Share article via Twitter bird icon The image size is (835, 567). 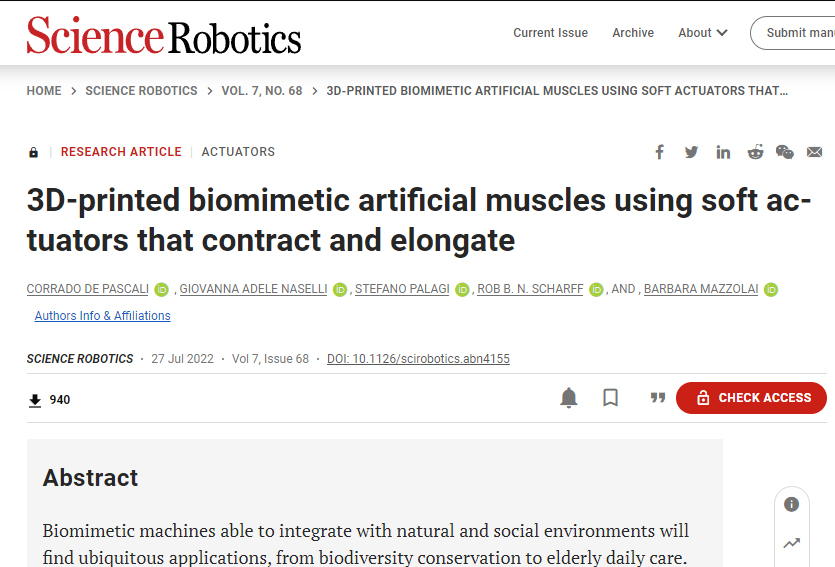[691, 152]
